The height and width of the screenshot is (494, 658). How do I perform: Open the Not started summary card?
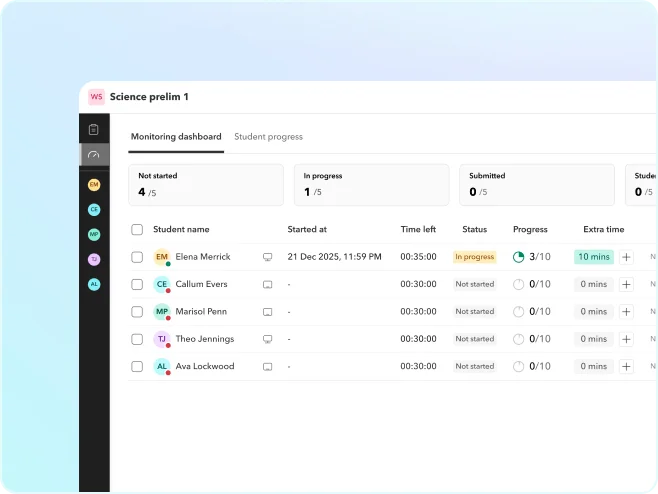(205, 184)
